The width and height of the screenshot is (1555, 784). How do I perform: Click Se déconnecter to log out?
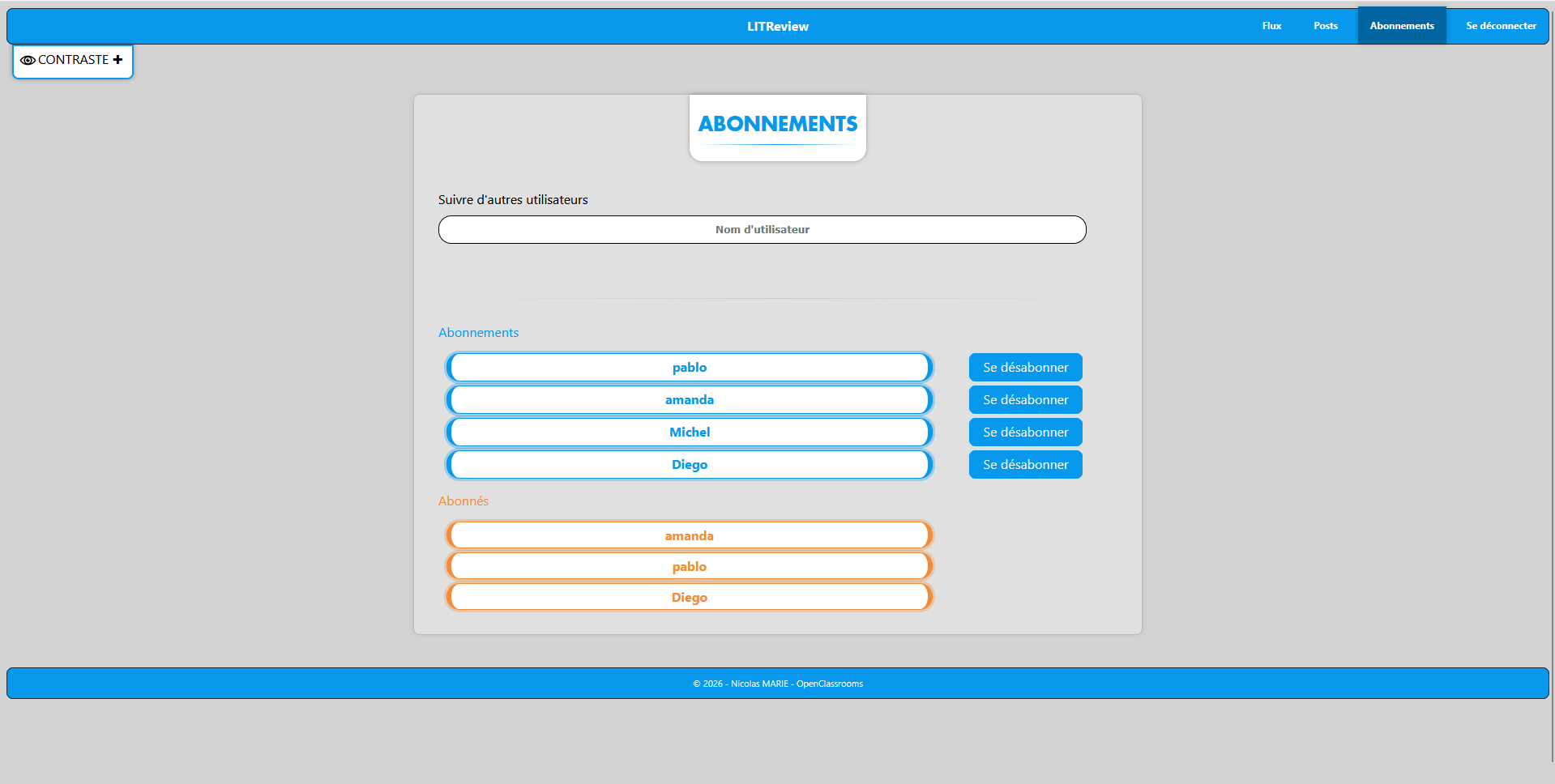pos(1500,26)
